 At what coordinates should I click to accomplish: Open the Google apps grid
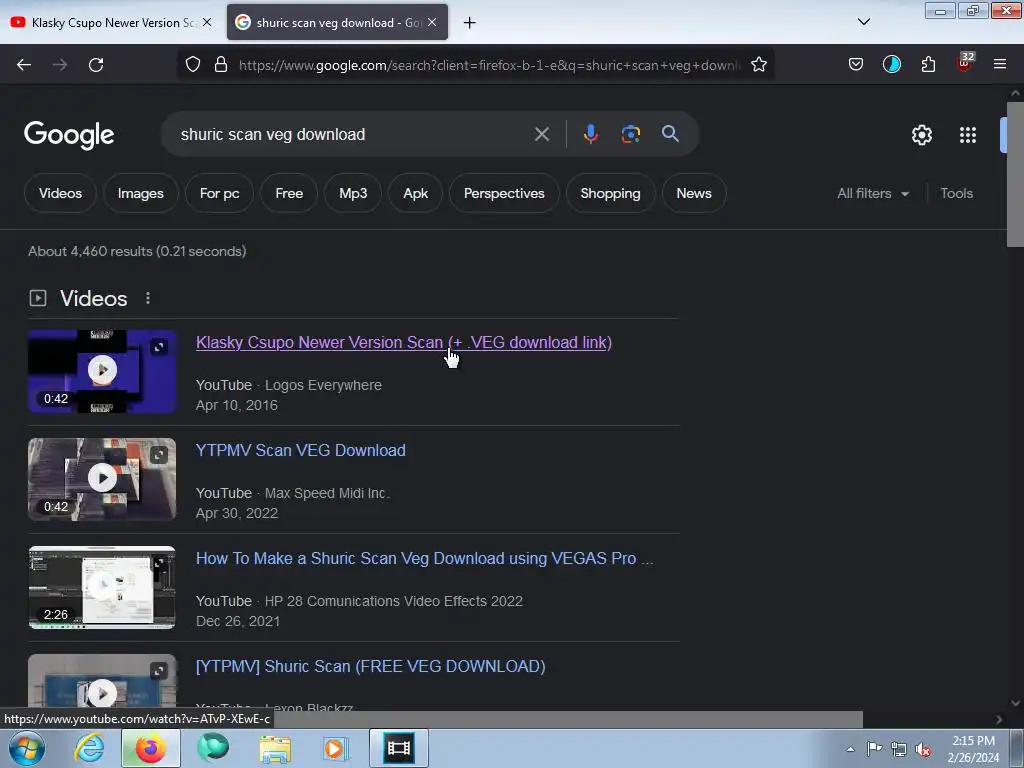[x=968, y=135]
